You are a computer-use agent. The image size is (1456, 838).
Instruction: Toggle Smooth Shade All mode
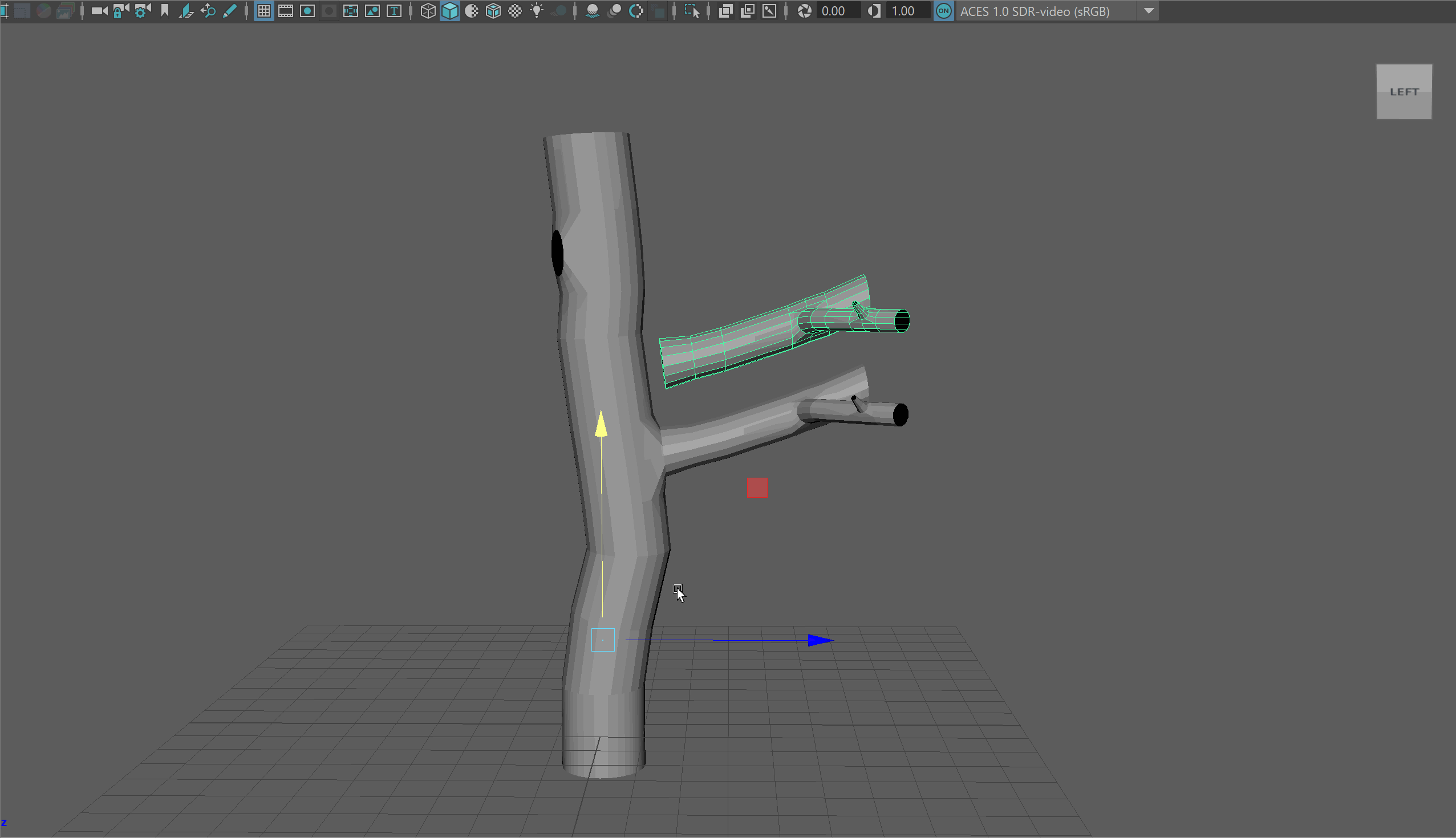coord(449,11)
